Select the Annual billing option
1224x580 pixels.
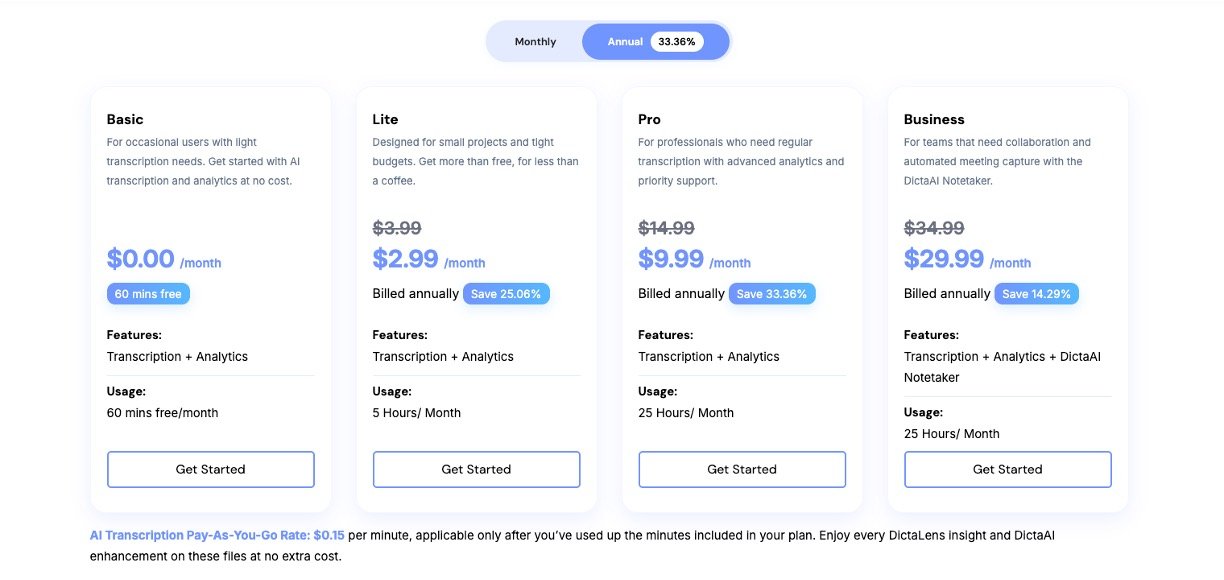625,42
